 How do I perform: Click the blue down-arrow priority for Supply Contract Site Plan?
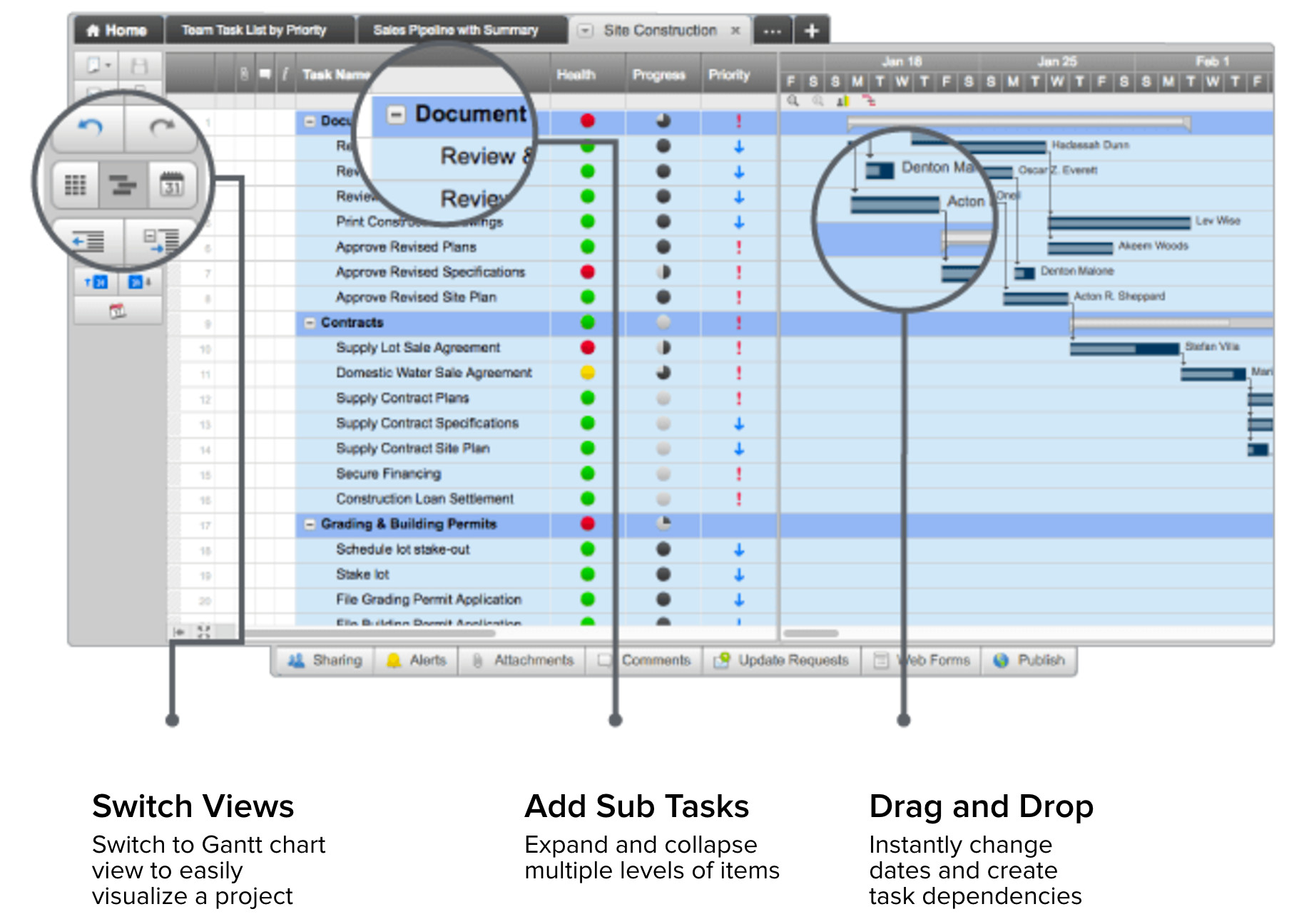(x=739, y=449)
